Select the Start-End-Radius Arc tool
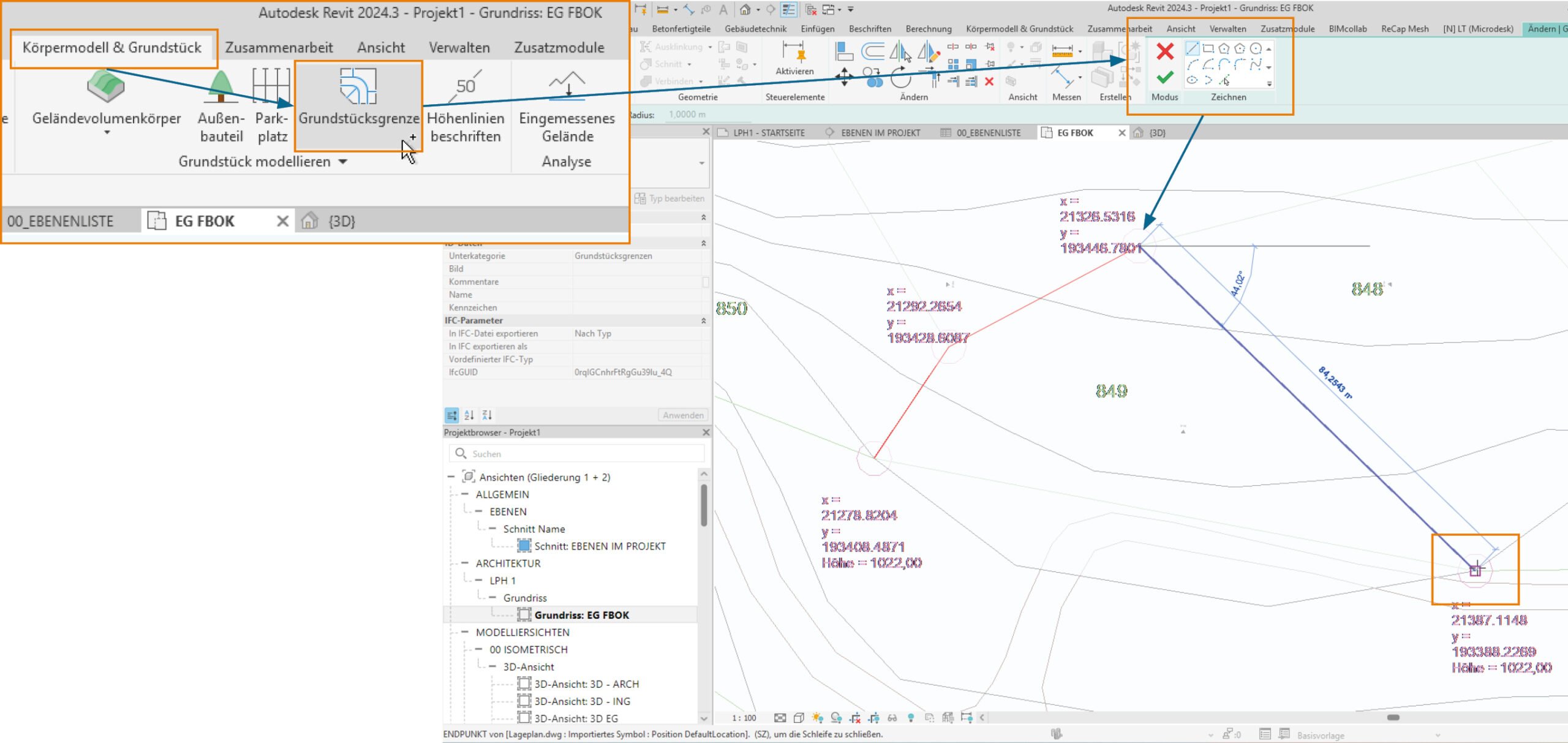Screen dimensions: 1568x743 [1192, 64]
